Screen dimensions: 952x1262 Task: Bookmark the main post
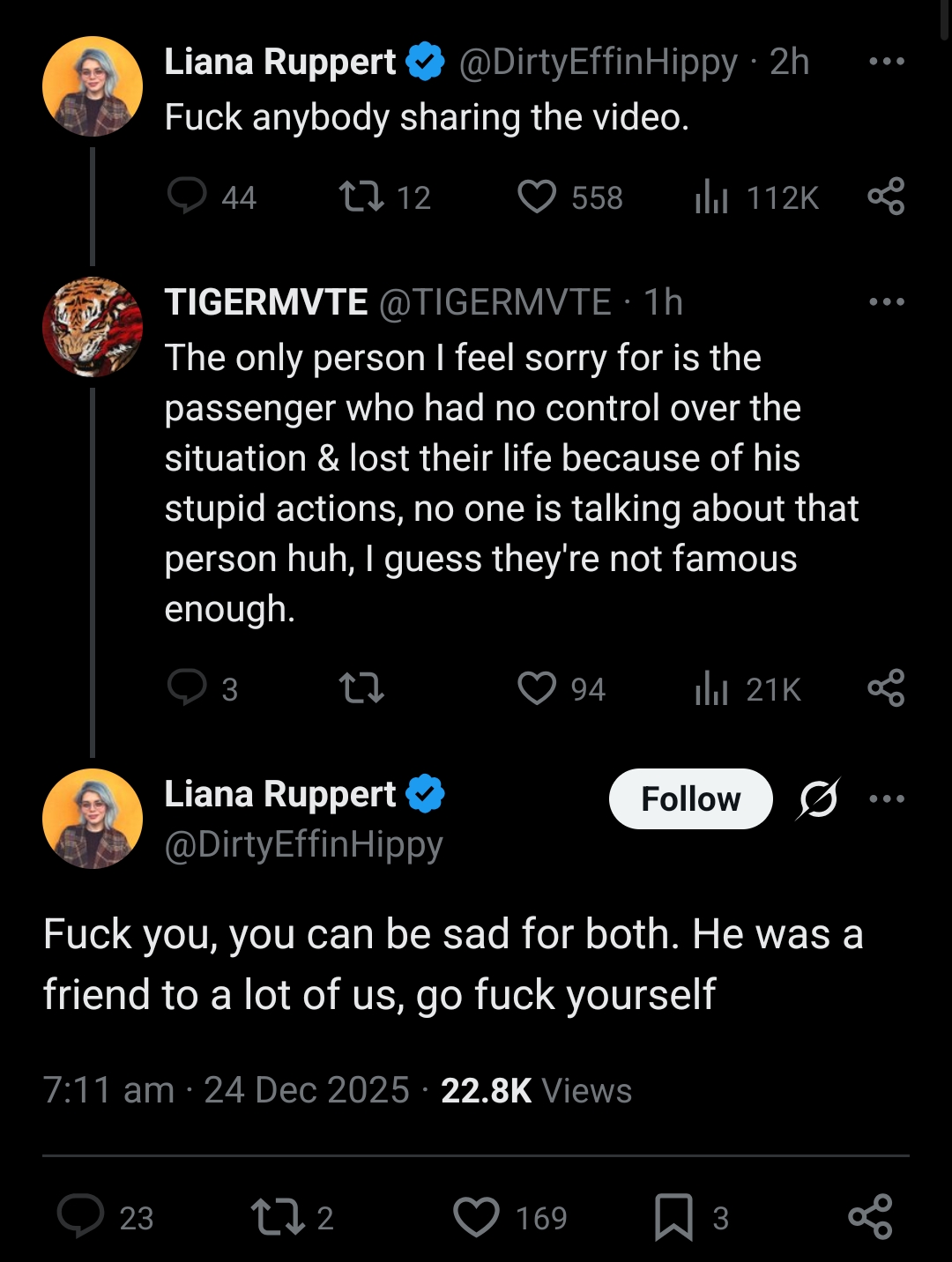tap(673, 1216)
